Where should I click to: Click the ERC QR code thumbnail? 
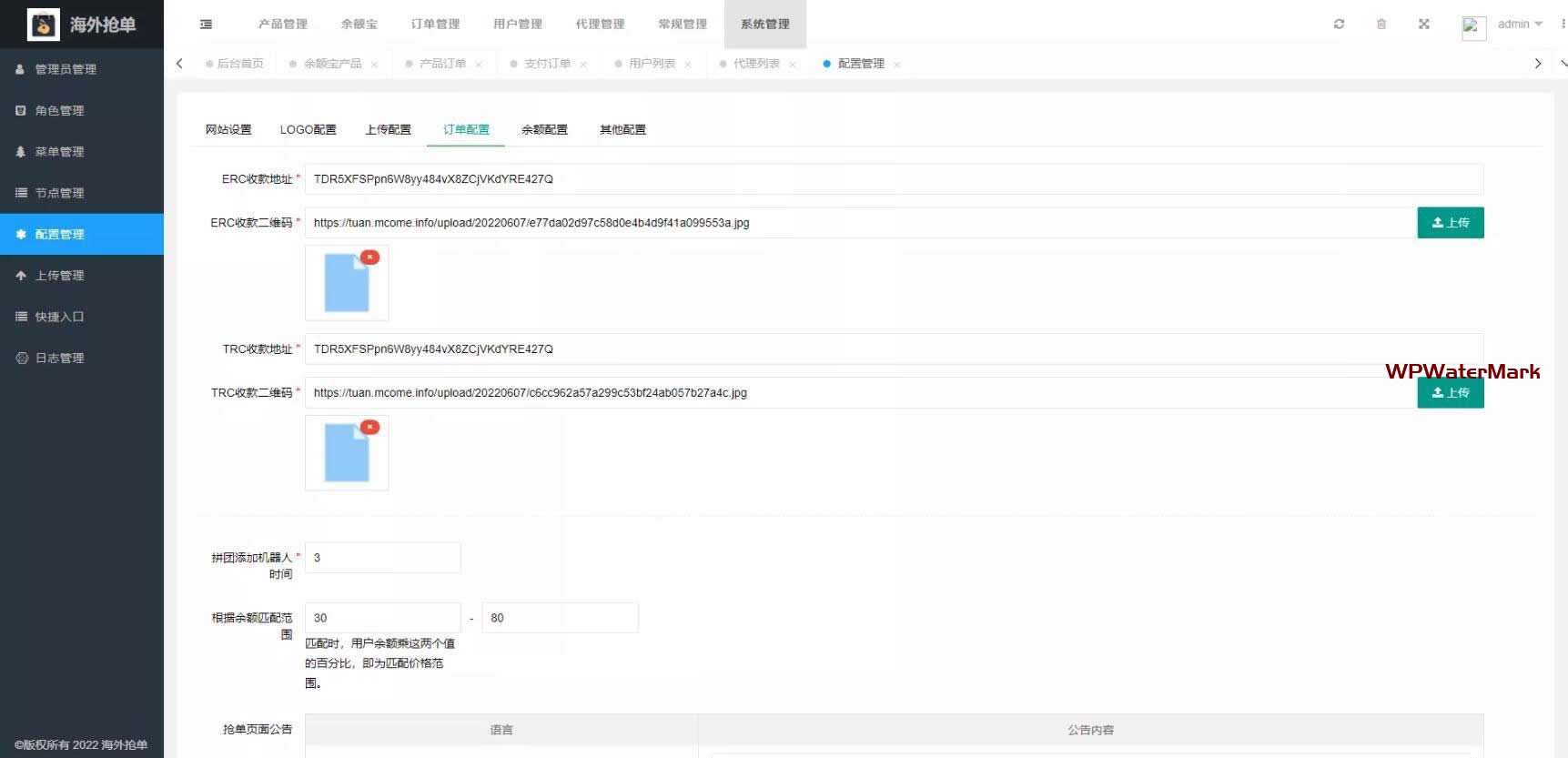(x=347, y=284)
